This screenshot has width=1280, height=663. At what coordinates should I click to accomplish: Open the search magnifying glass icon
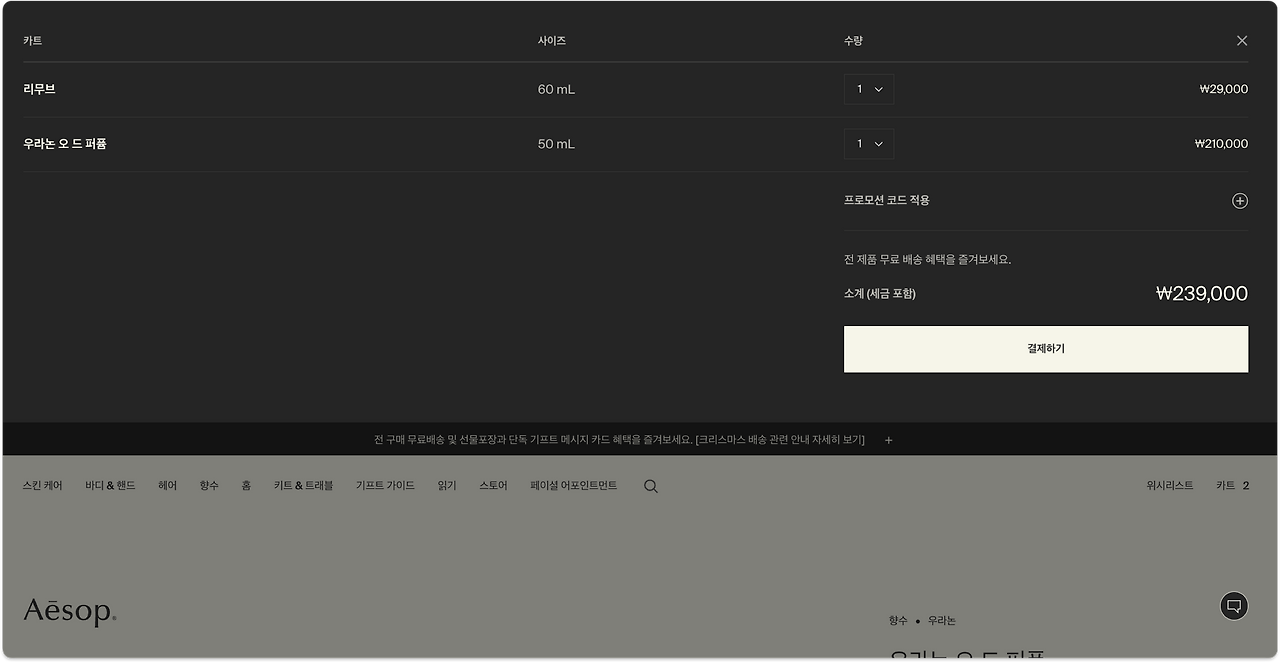pyautogui.click(x=650, y=485)
